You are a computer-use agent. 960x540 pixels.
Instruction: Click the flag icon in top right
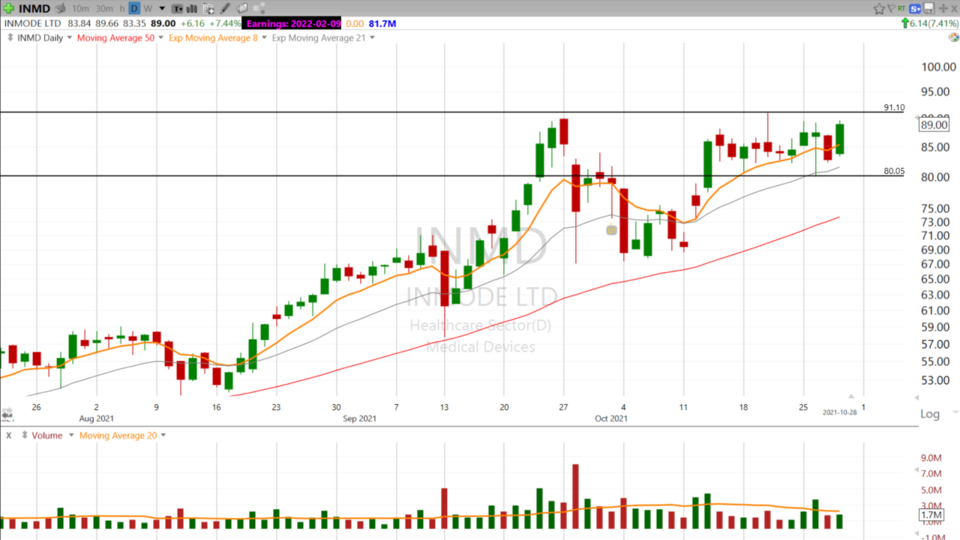point(891,8)
